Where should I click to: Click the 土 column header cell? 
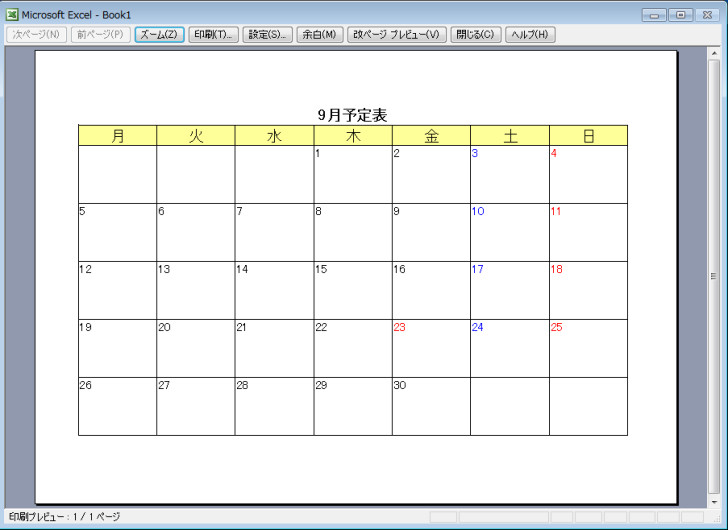510,136
